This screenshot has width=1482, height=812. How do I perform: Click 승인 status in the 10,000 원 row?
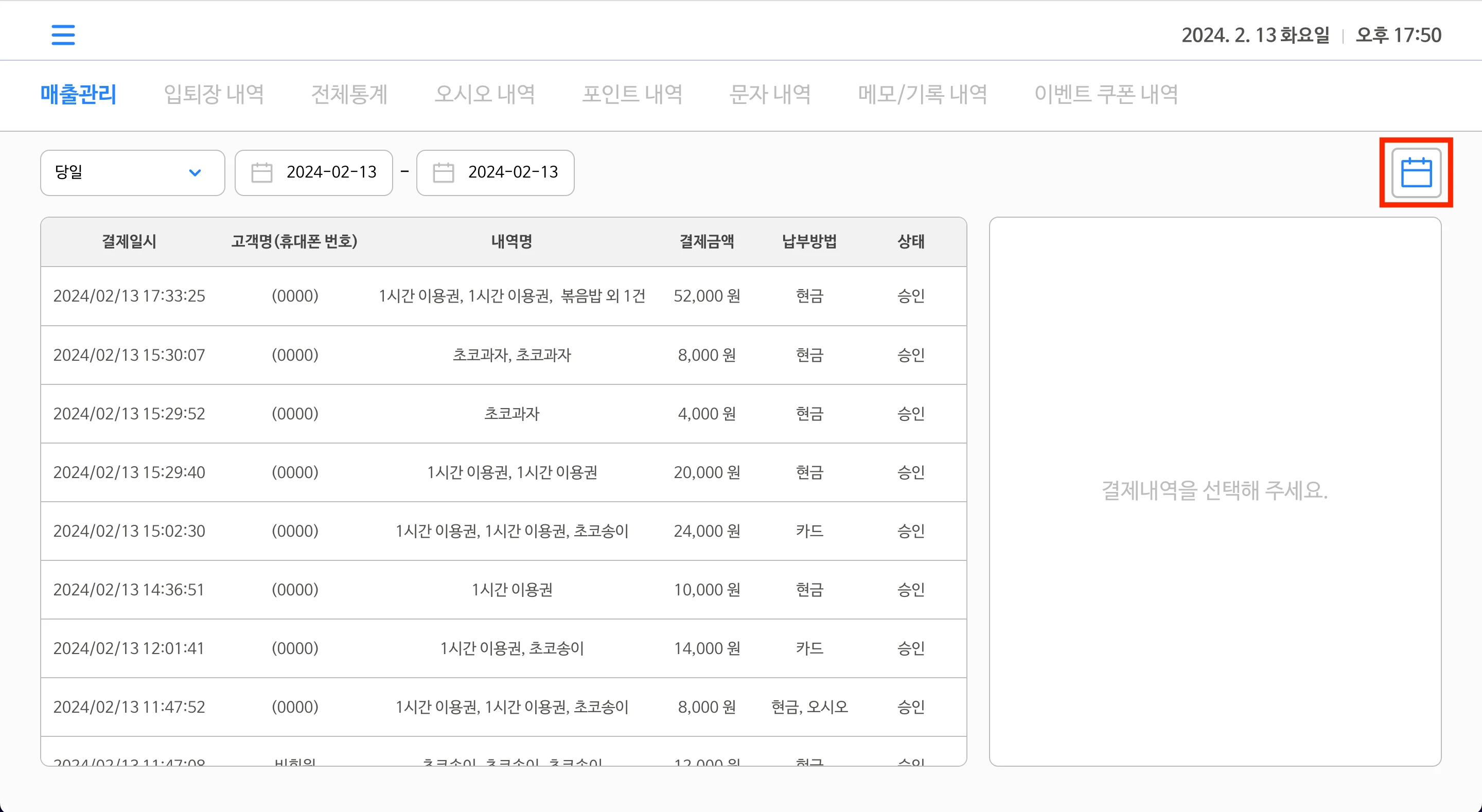pos(911,590)
